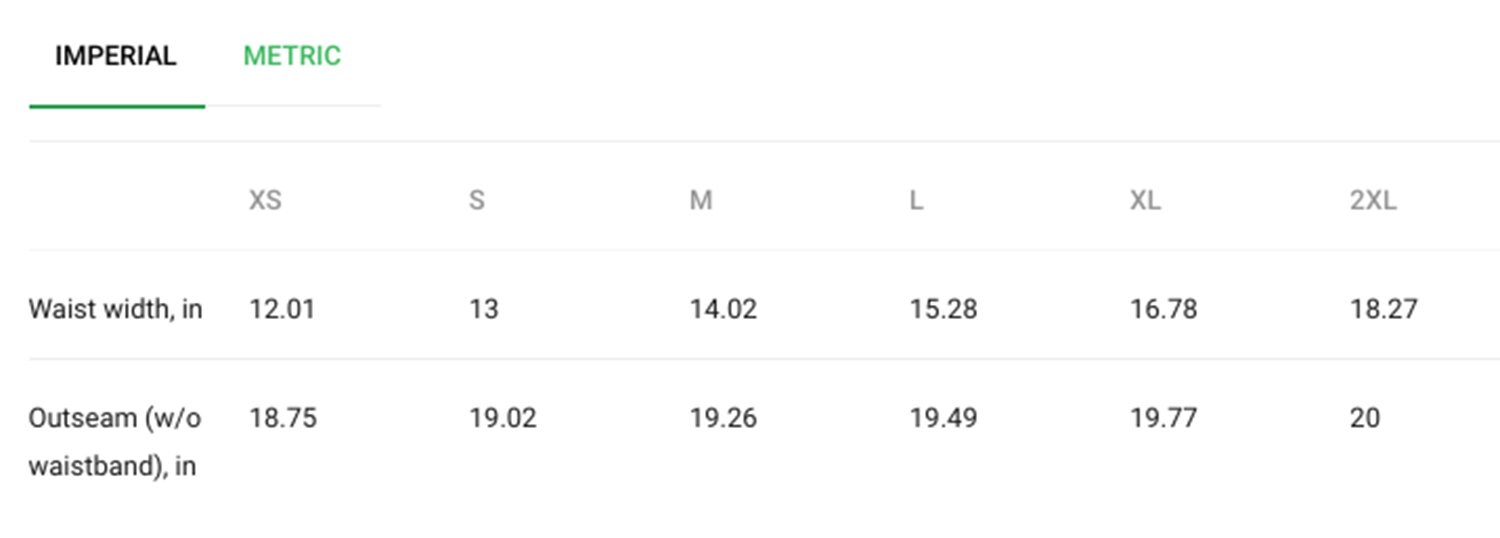Click the Outseam (w/o waistband) row label

[x=116, y=442]
